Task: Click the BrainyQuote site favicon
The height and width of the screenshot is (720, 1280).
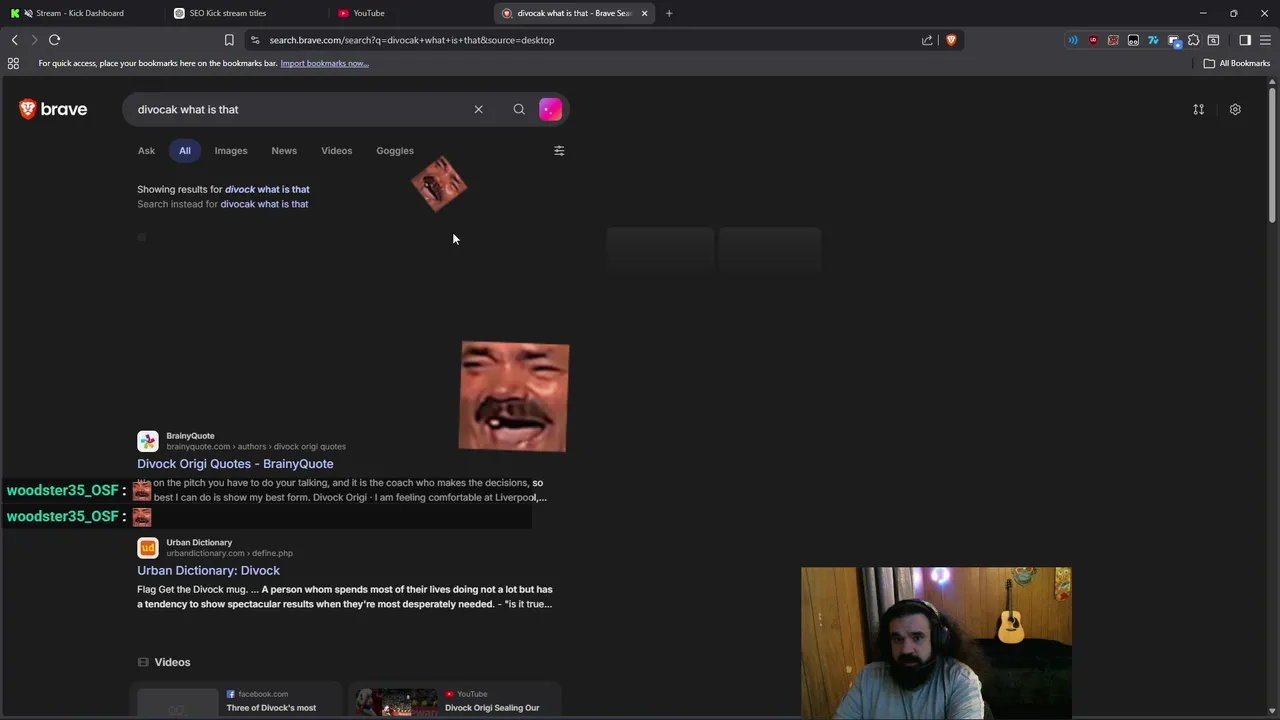Action: pyautogui.click(x=148, y=441)
